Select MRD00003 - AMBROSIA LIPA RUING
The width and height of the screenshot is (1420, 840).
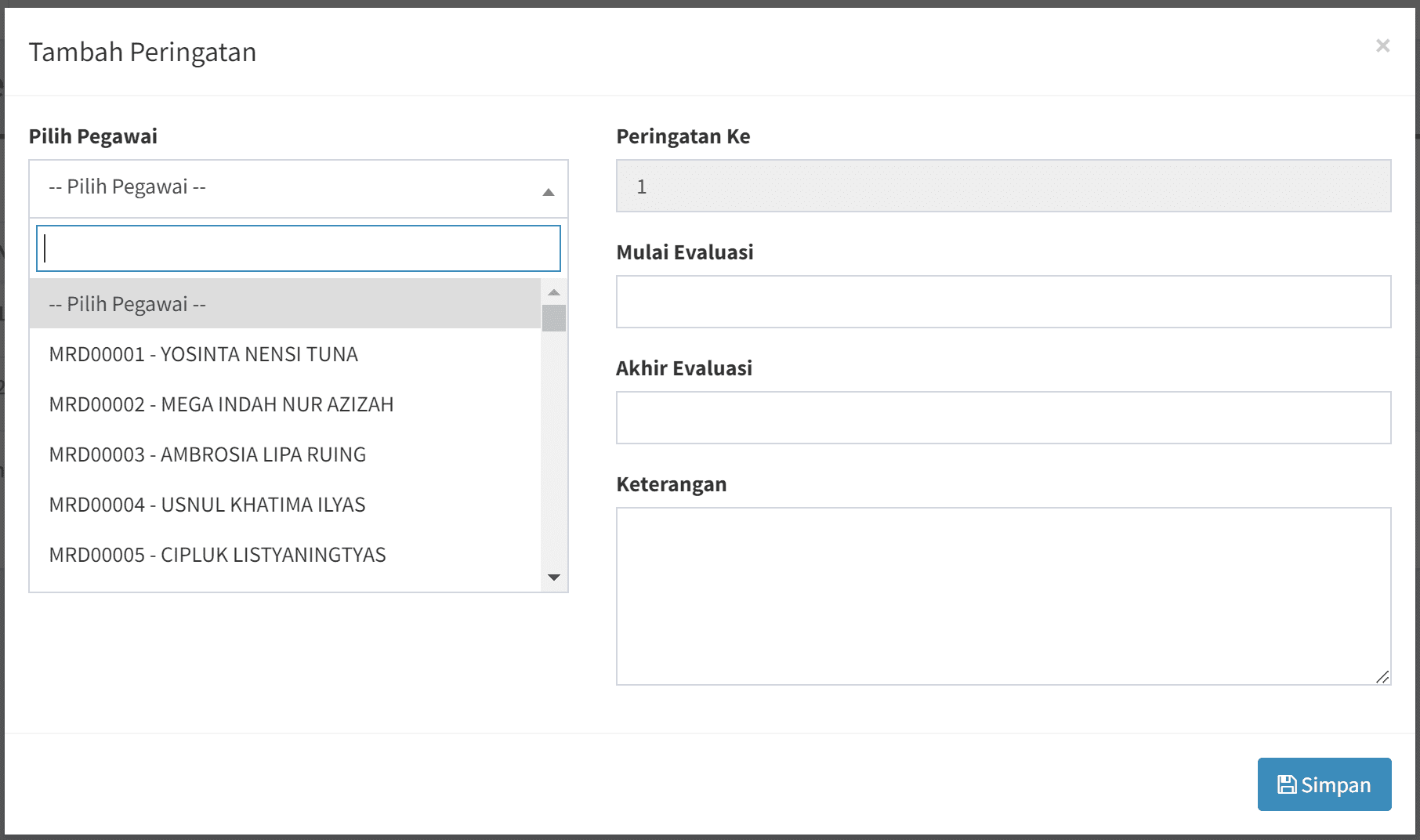pos(284,454)
